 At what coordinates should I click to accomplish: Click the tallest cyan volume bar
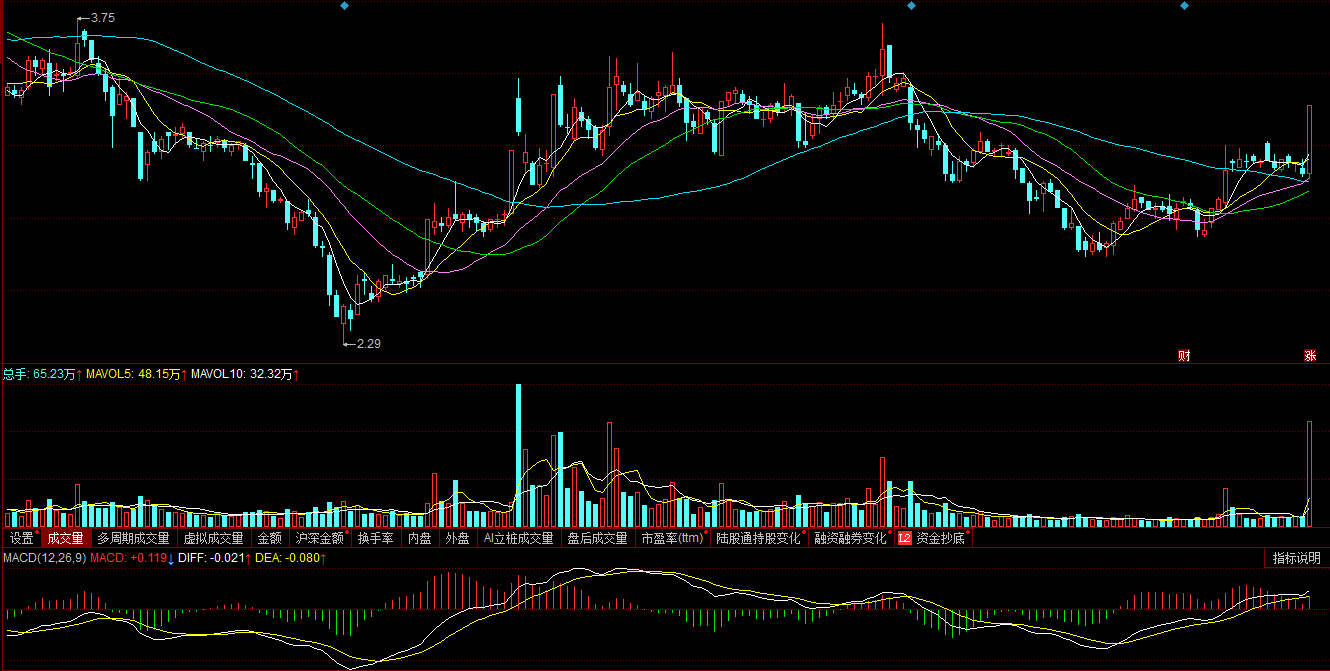(x=518, y=455)
